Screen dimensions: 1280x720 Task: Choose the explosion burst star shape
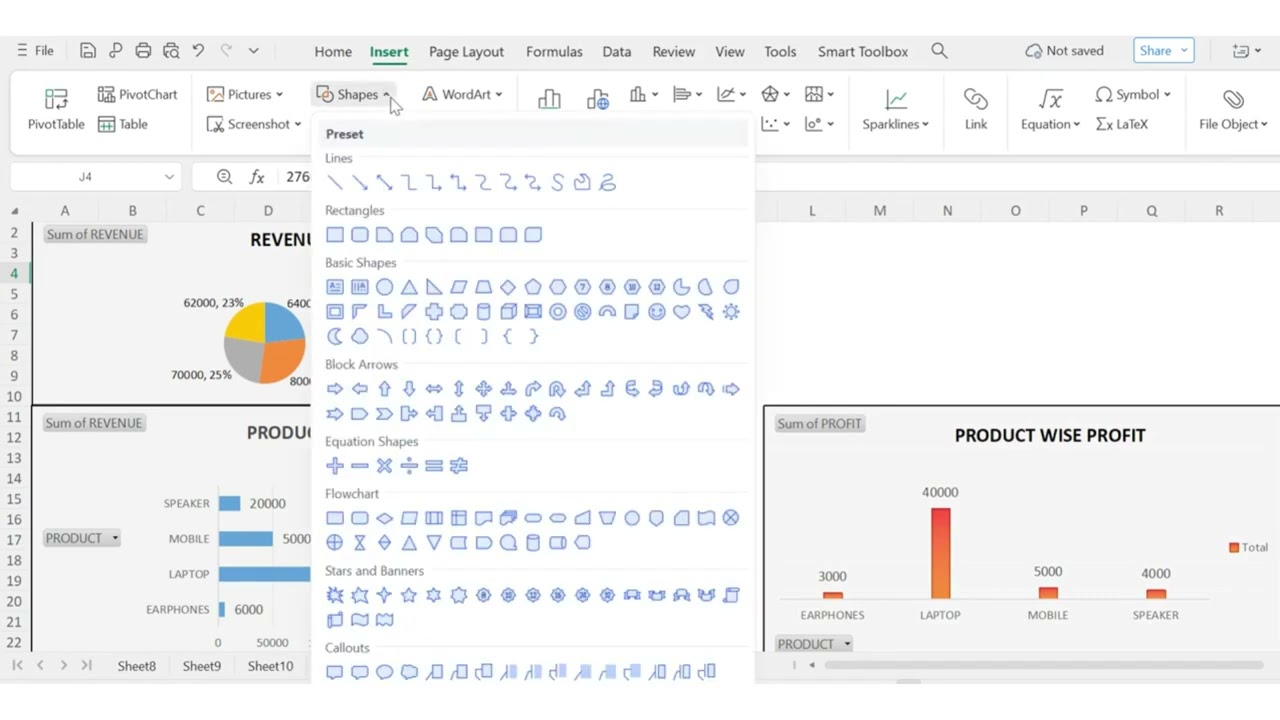(x=335, y=595)
